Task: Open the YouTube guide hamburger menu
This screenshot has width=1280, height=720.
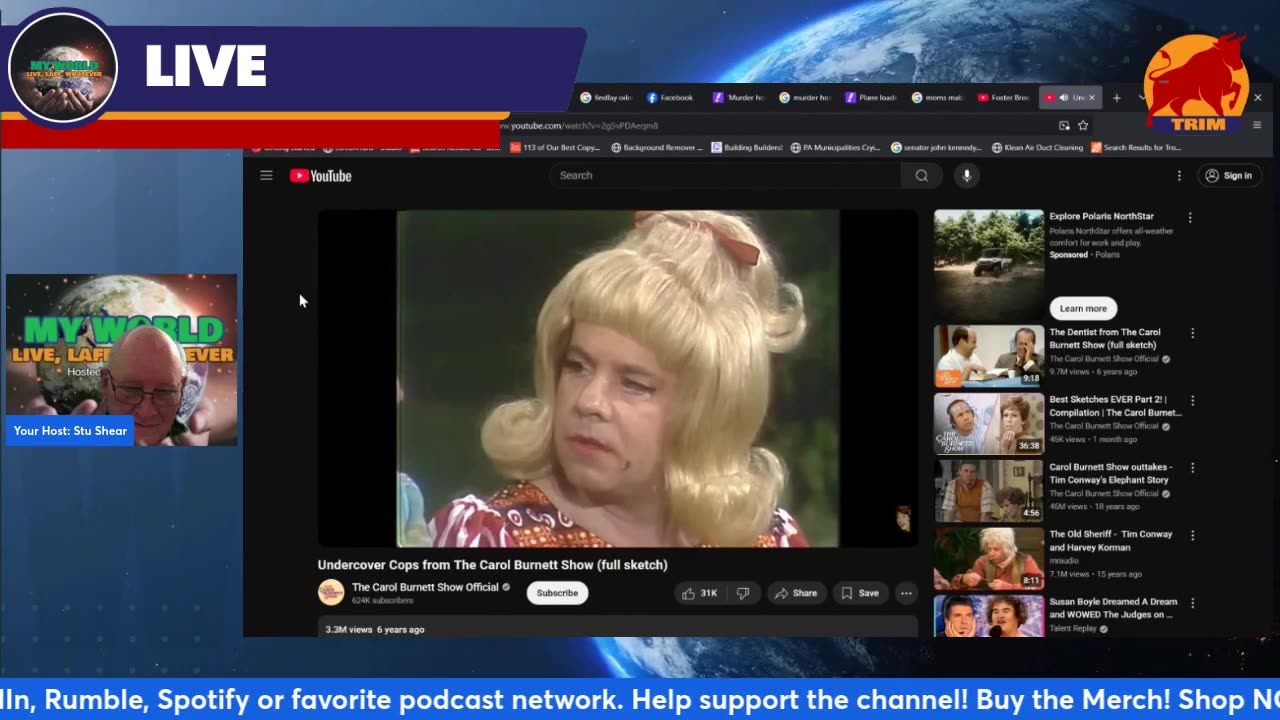Action: [x=266, y=175]
